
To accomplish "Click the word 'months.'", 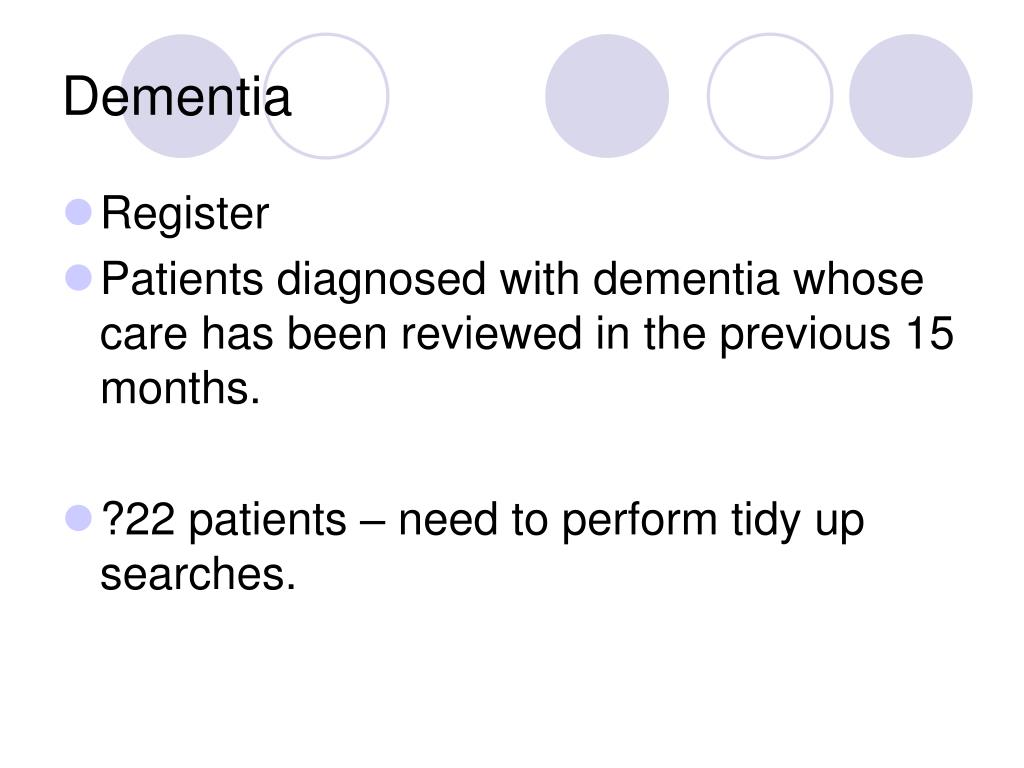I will pyautogui.click(x=180, y=389).
